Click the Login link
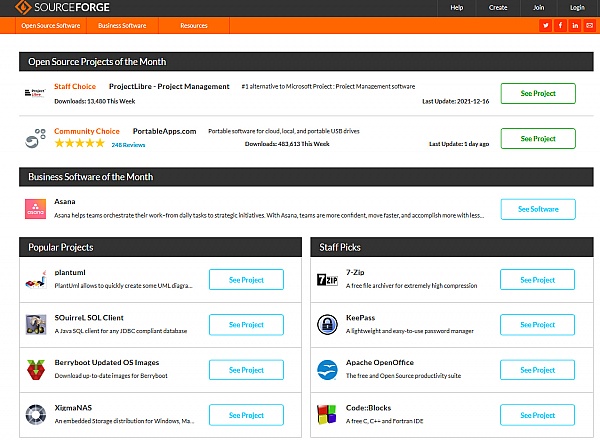Screen dimensions: 600x444 (x=577, y=8)
